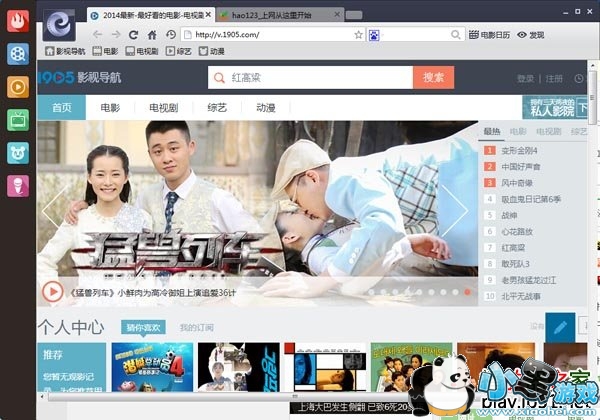Image resolution: width=600 pixels, height=420 pixels.
Task: Open ranked item 敢死队3
Action: (515, 264)
